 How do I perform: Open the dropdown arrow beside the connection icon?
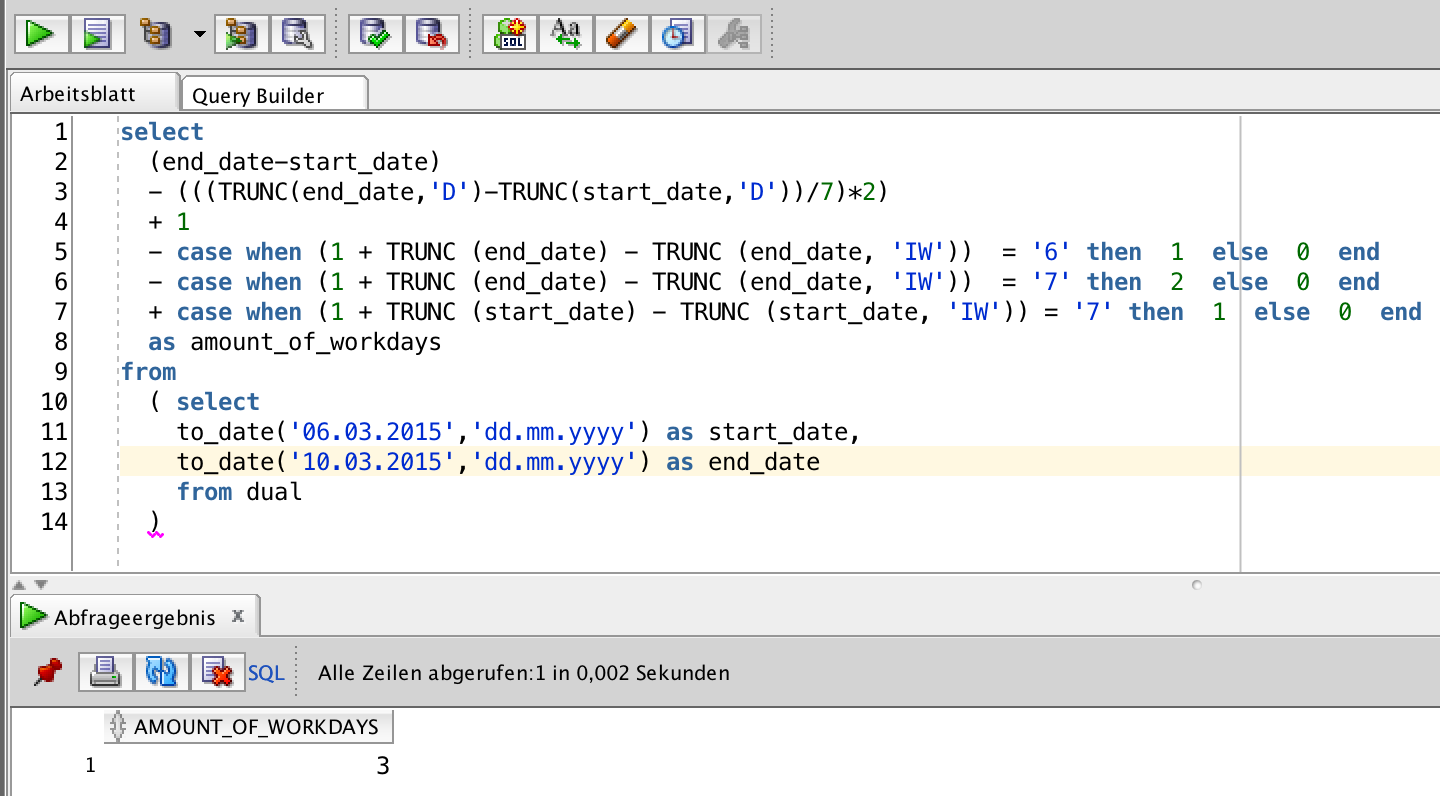(x=197, y=33)
